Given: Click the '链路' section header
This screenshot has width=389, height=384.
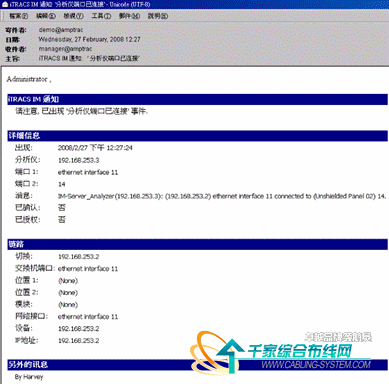Looking at the screenshot, I should coord(197,244).
